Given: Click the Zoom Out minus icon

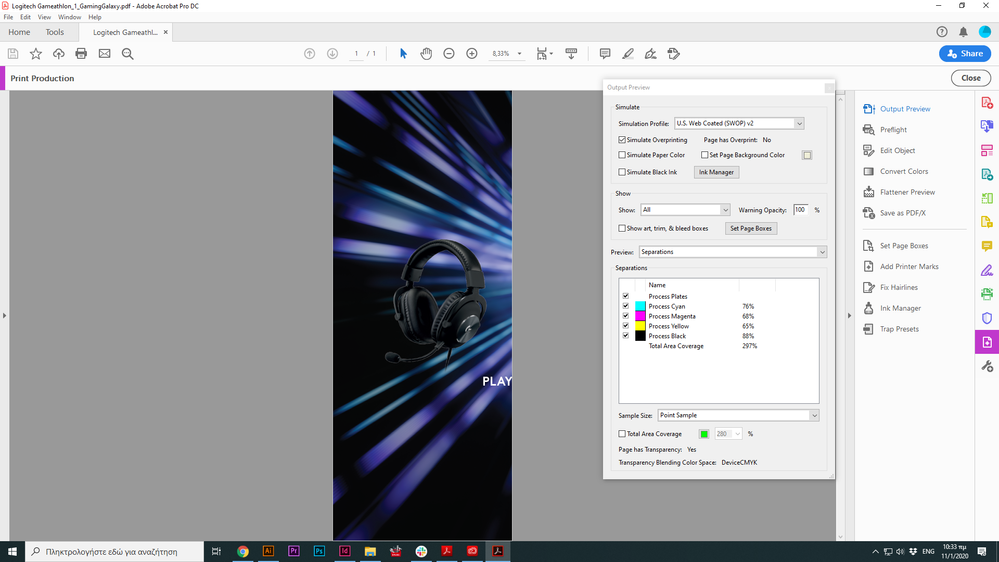Looking at the screenshot, I should pos(449,54).
